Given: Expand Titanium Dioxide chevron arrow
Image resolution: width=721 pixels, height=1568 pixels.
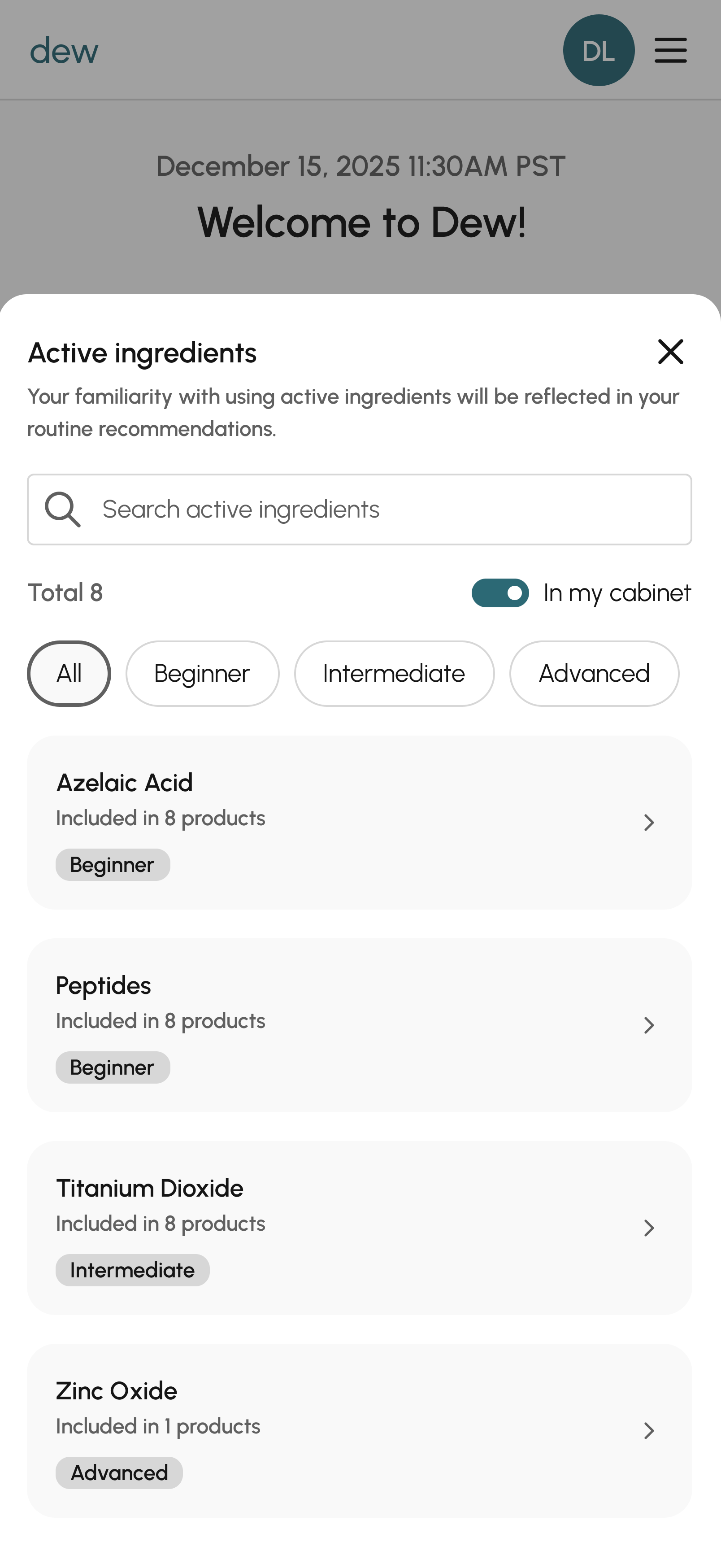Looking at the screenshot, I should [649, 1228].
